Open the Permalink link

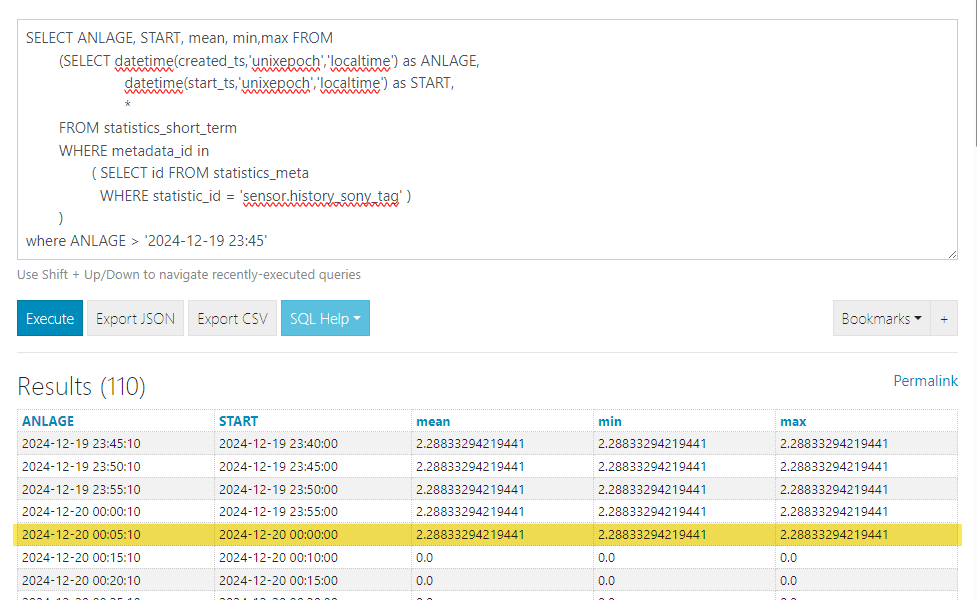(925, 381)
